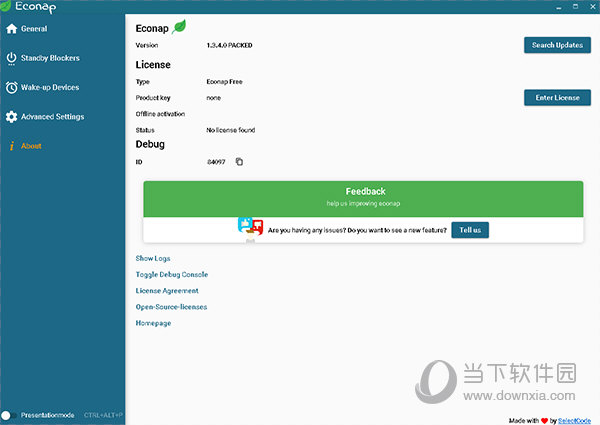Open the SelectCode link in footer
This screenshot has height=425, width=600.
tap(574, 421)
